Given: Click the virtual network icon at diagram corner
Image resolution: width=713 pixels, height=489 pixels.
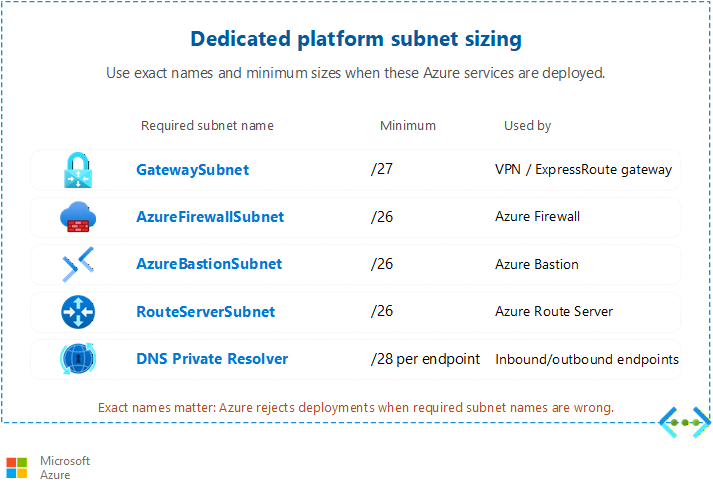Looking at the screenshot, I should point(685,423).
